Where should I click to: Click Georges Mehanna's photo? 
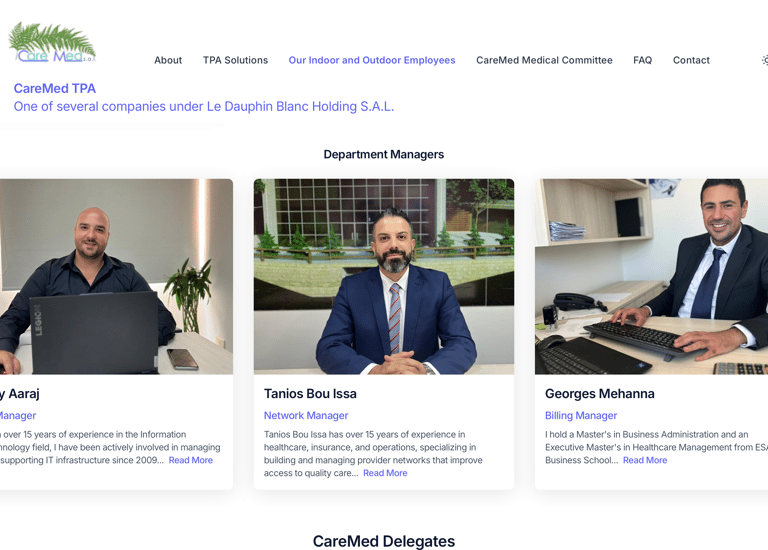click(x=651, y=277)
